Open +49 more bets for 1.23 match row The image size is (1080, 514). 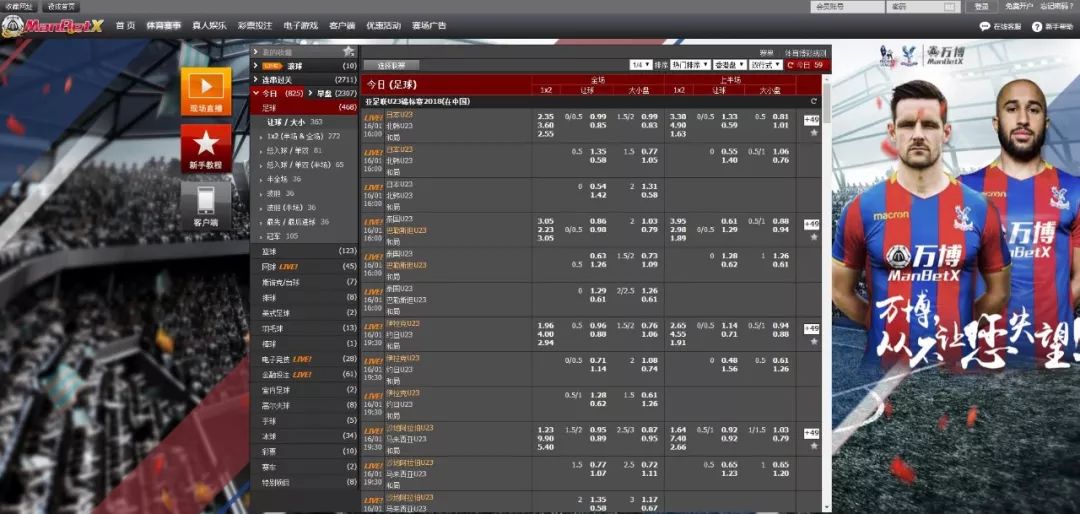(x=811, y=433)
